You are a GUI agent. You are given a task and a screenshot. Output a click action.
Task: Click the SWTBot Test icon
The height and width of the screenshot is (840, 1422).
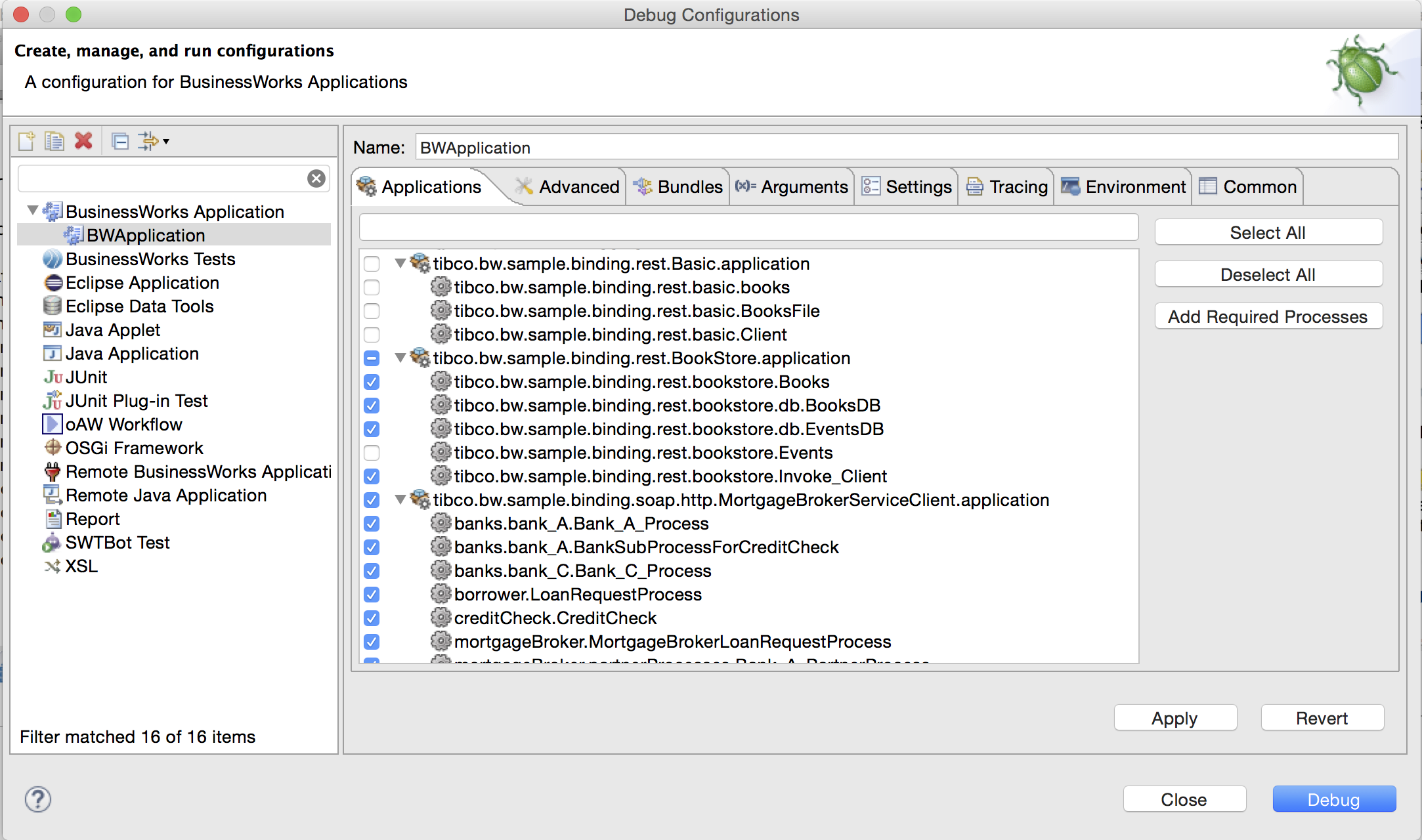tap(53, 543)
